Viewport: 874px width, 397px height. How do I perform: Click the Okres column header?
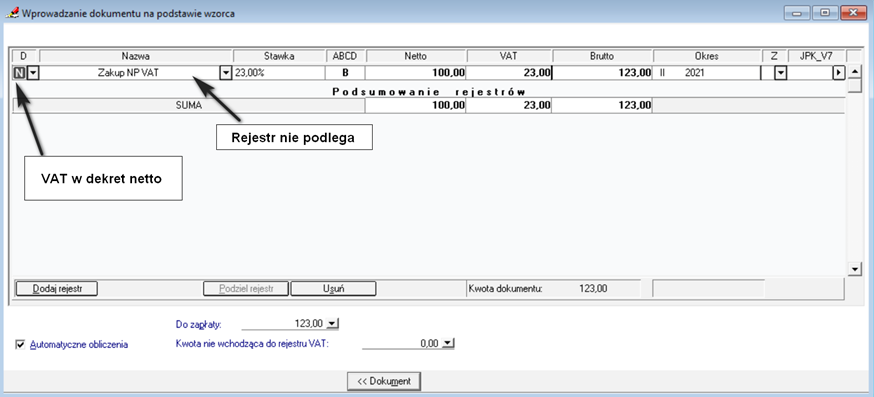[x=707, y=56]
